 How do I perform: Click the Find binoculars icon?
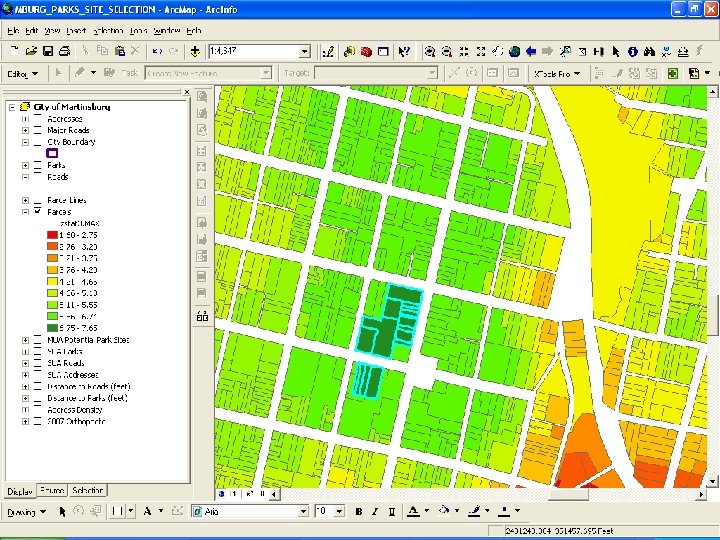pos(649,51)
